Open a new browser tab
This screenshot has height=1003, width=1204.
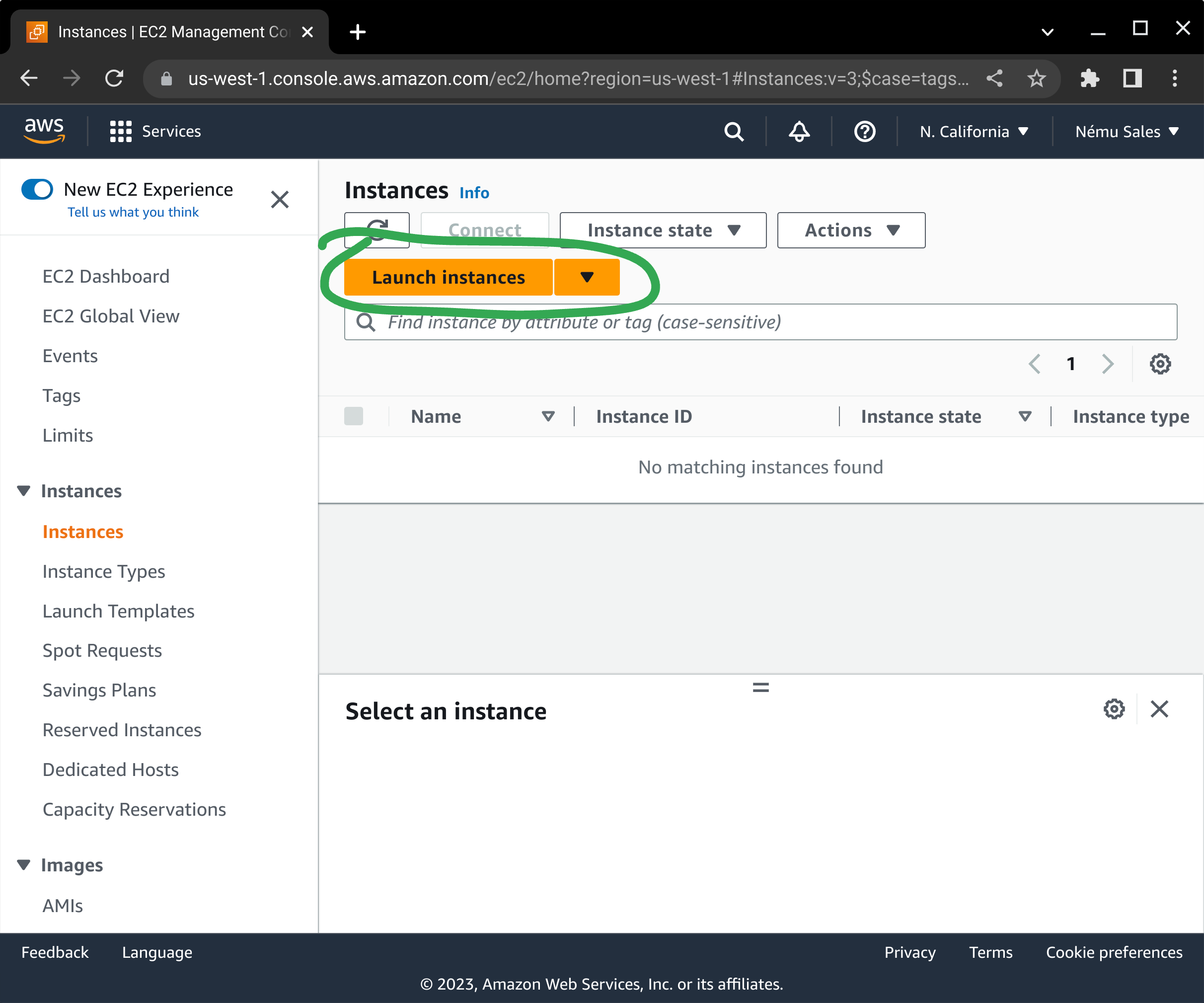358,32
